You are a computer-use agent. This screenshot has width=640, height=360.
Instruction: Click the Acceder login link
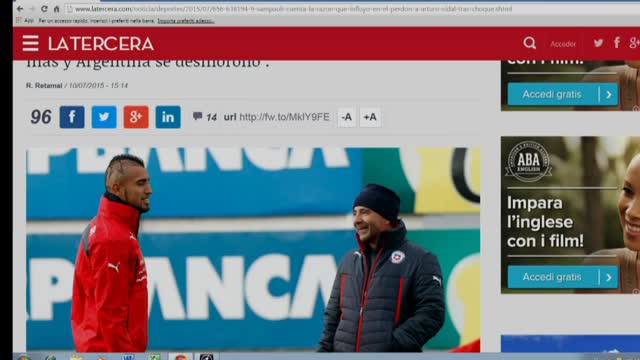point(563,44)
